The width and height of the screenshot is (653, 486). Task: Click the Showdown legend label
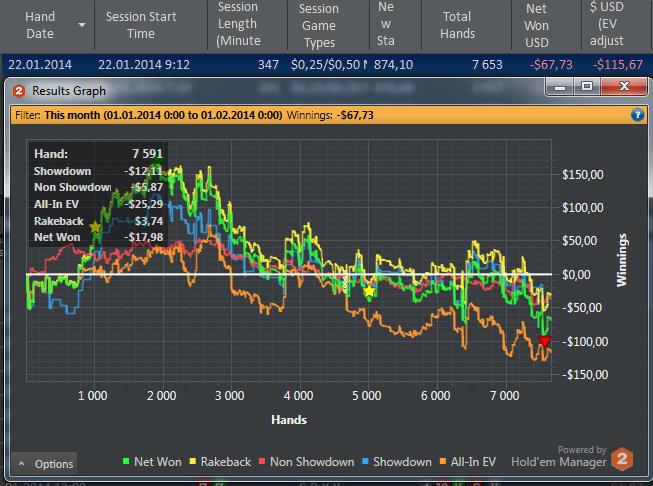(x=402, y=461)
